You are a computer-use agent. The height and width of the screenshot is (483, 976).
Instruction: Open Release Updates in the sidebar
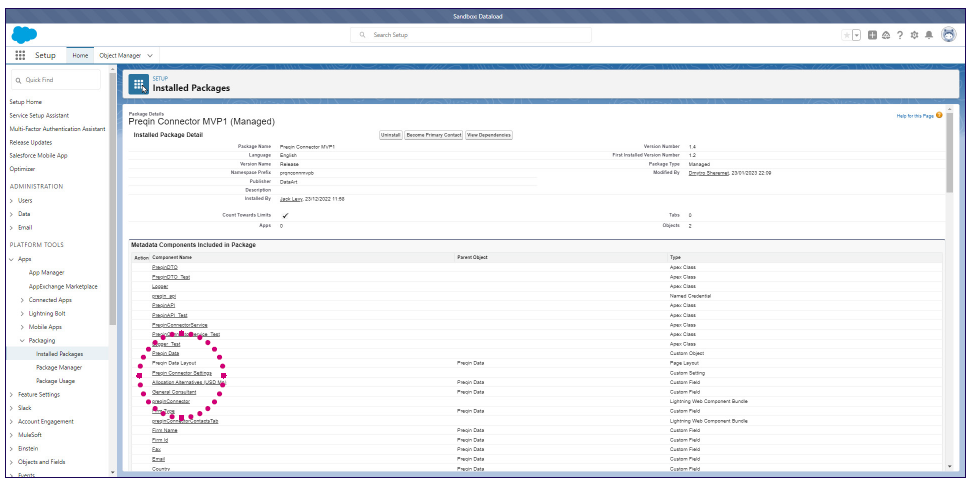30,143
